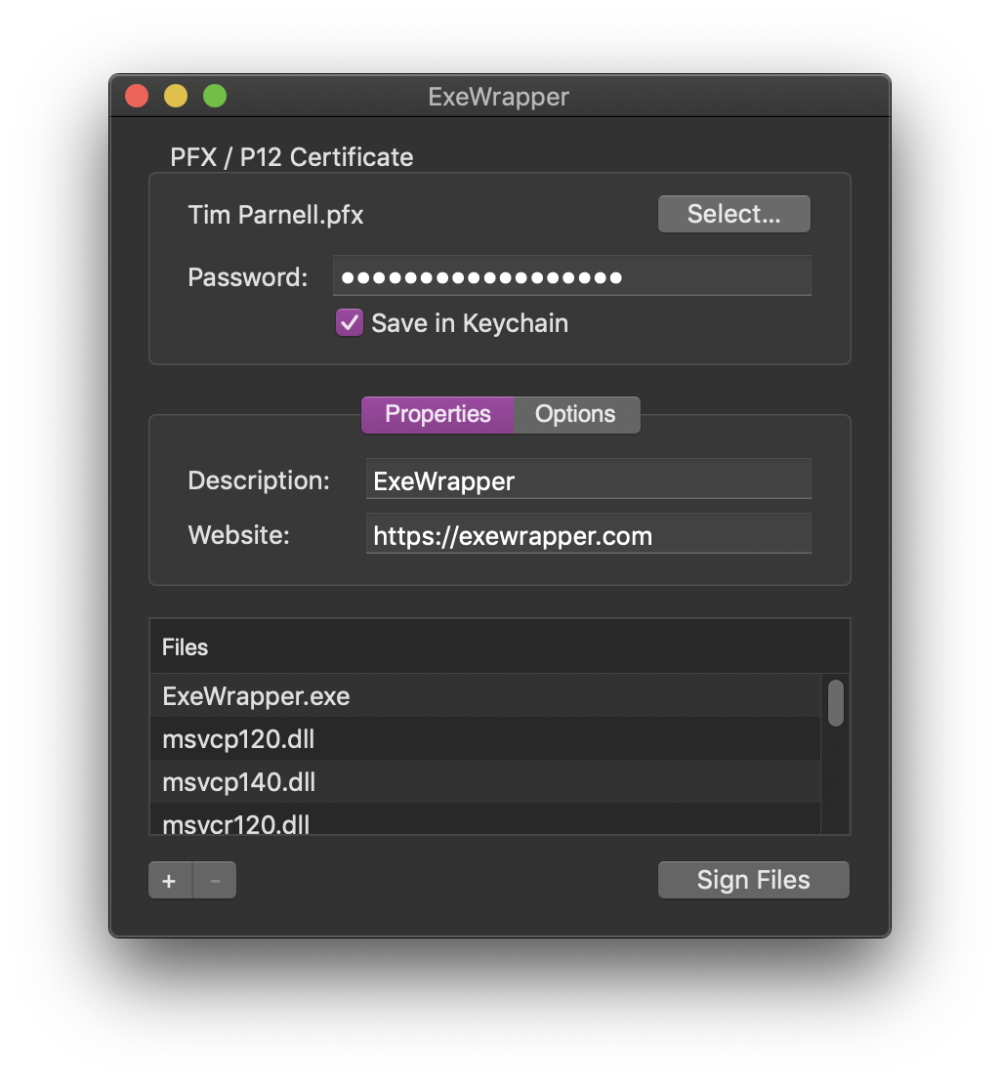This screenshot has height=1082, width=1000.
Task: Zoom the window with the green button
Action: [215, 96]
